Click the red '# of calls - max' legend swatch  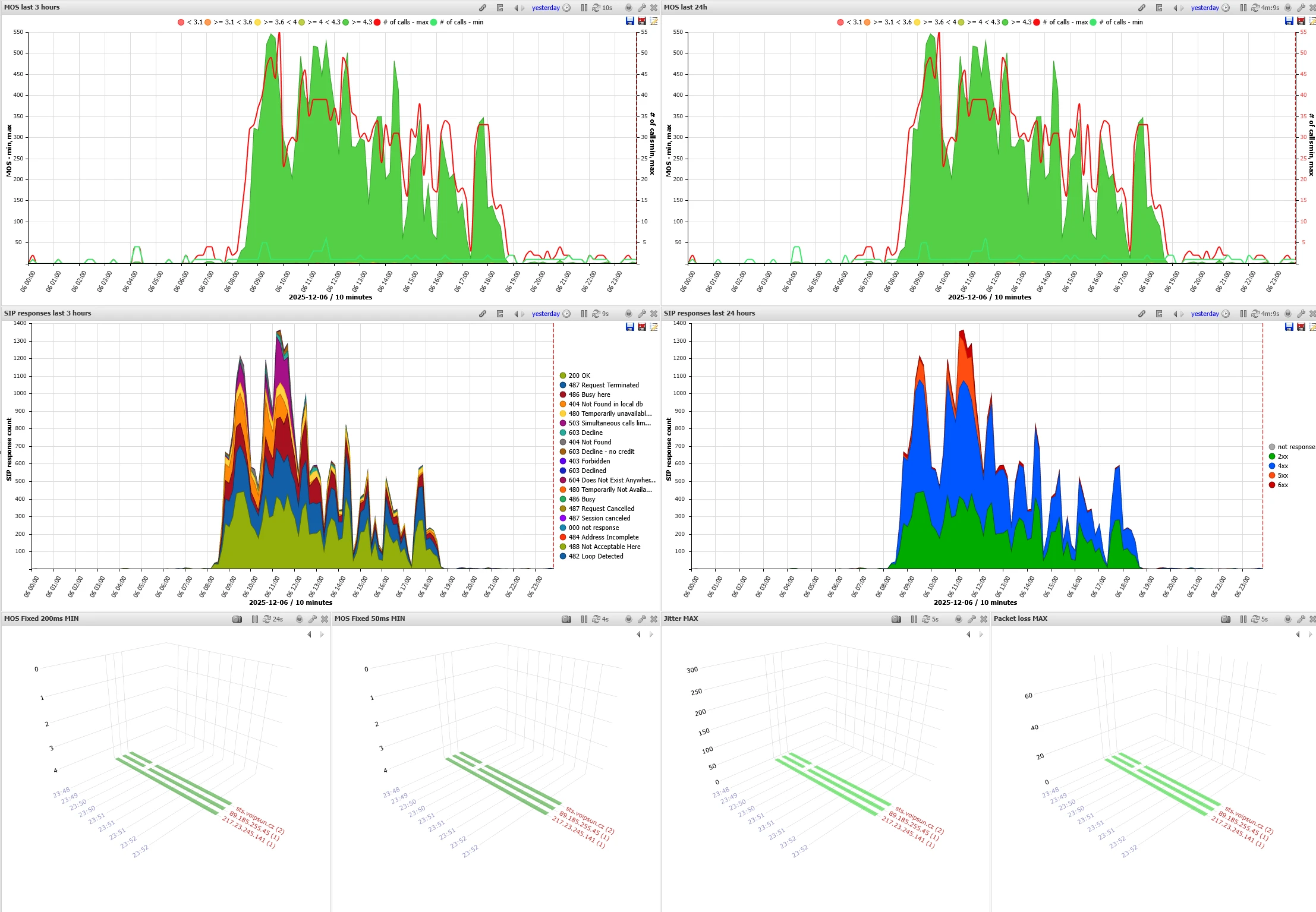coord(376,22)
